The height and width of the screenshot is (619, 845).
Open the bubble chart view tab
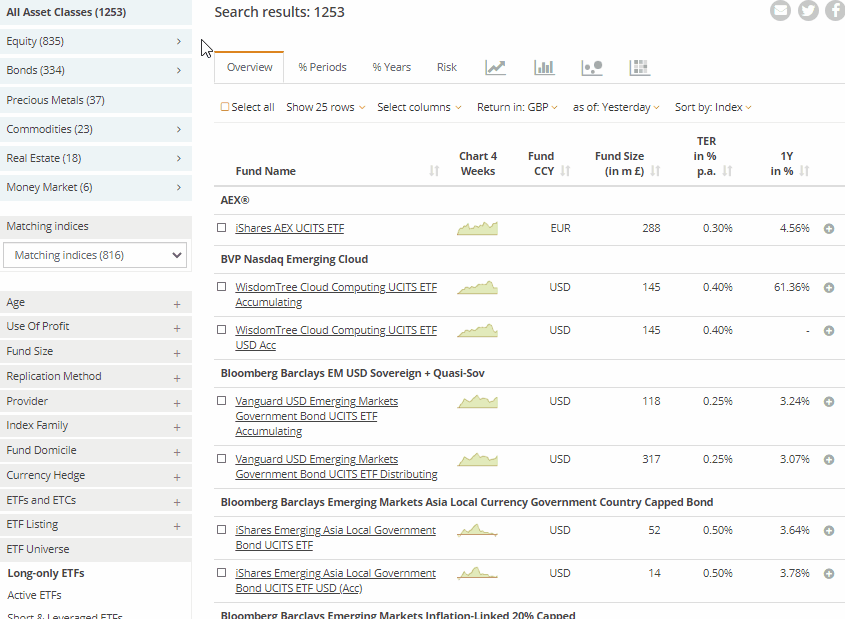(592, 68)
